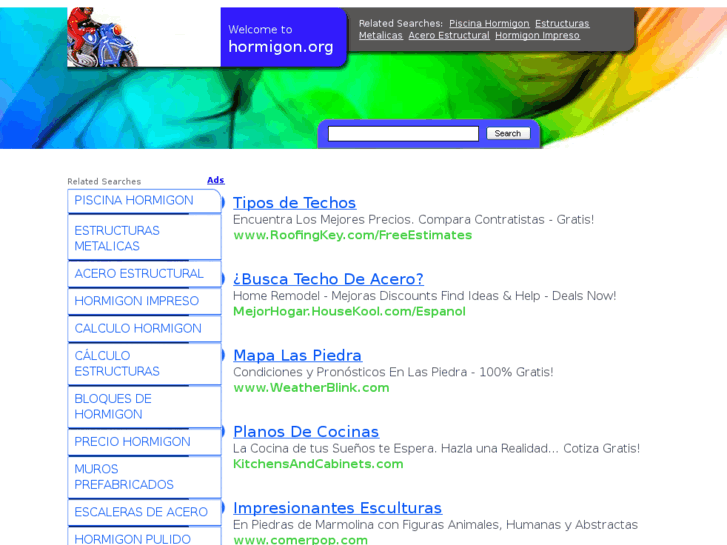Image resolution: width=727 pixels, height=545 pixels.
Task: Click the motorcycle rider logo image
Action: click(103, 37)
